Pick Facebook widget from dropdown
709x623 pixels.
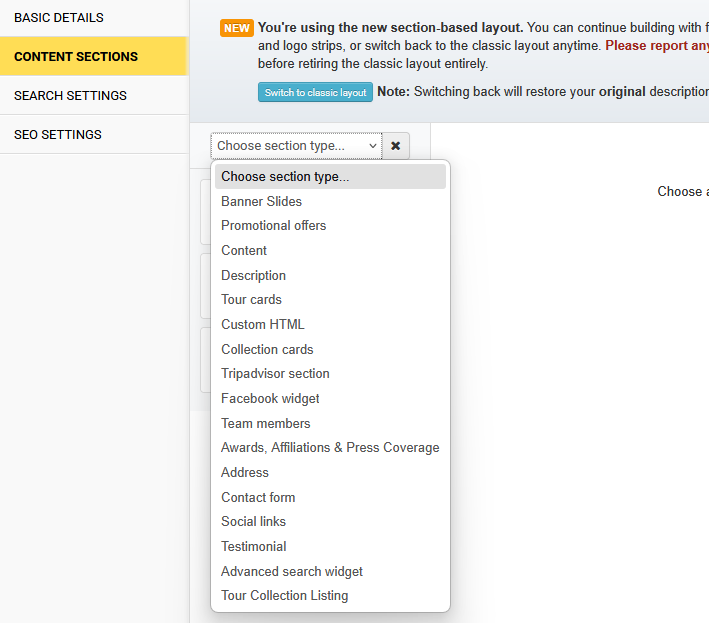[x=270, y=398]
